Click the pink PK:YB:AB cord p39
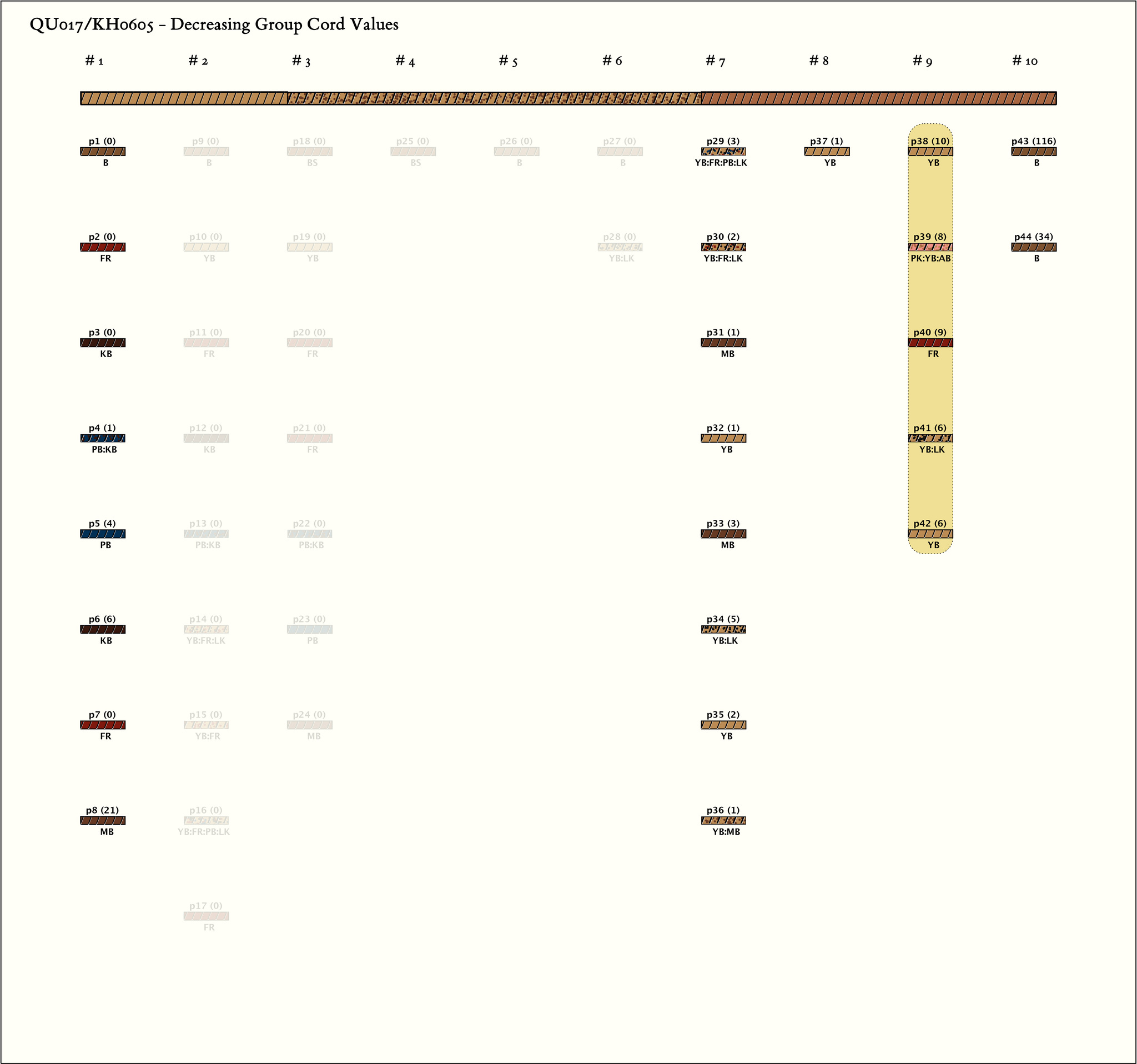1137x1064 pixels. pos(930,247)
